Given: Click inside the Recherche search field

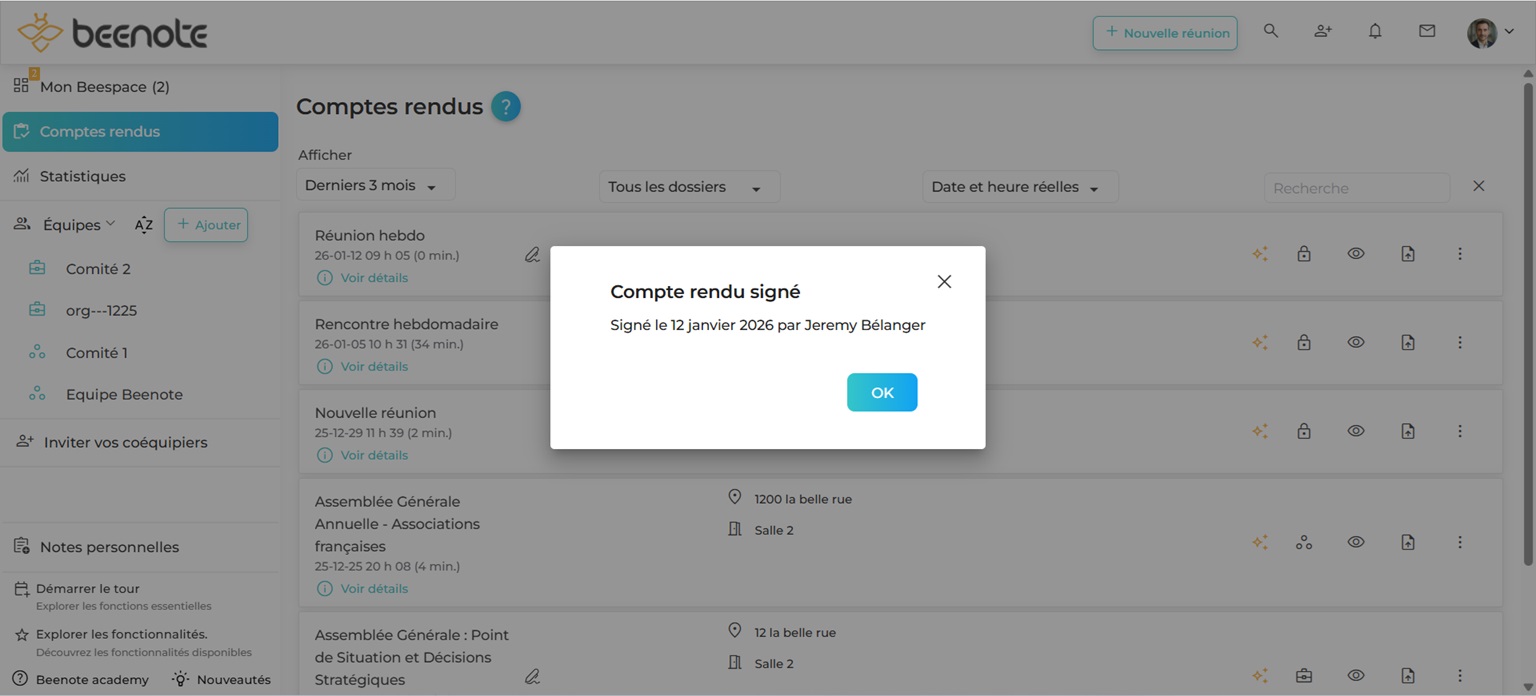Looking at the screenshot, I should pyautogui.click(x=1356, y=187).
